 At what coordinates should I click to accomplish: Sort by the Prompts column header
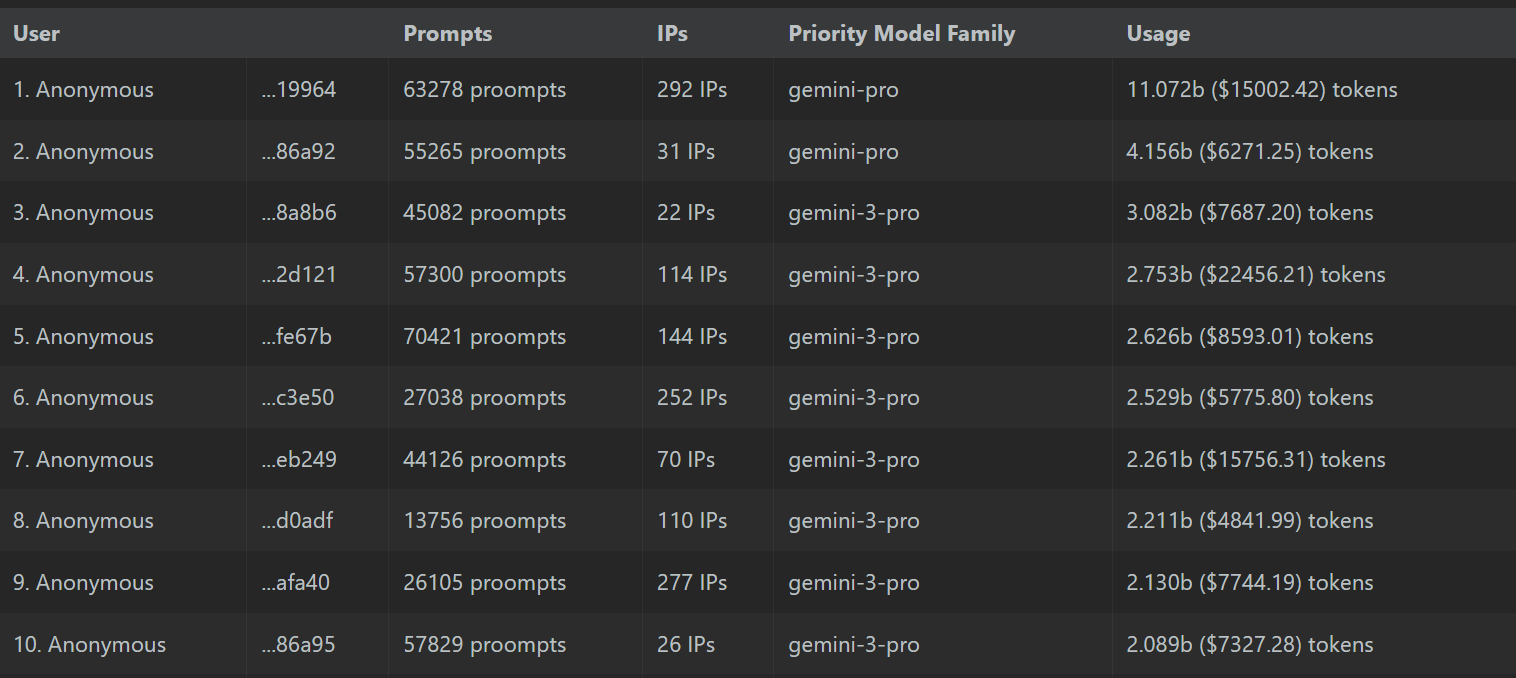(x=448, y=33)
